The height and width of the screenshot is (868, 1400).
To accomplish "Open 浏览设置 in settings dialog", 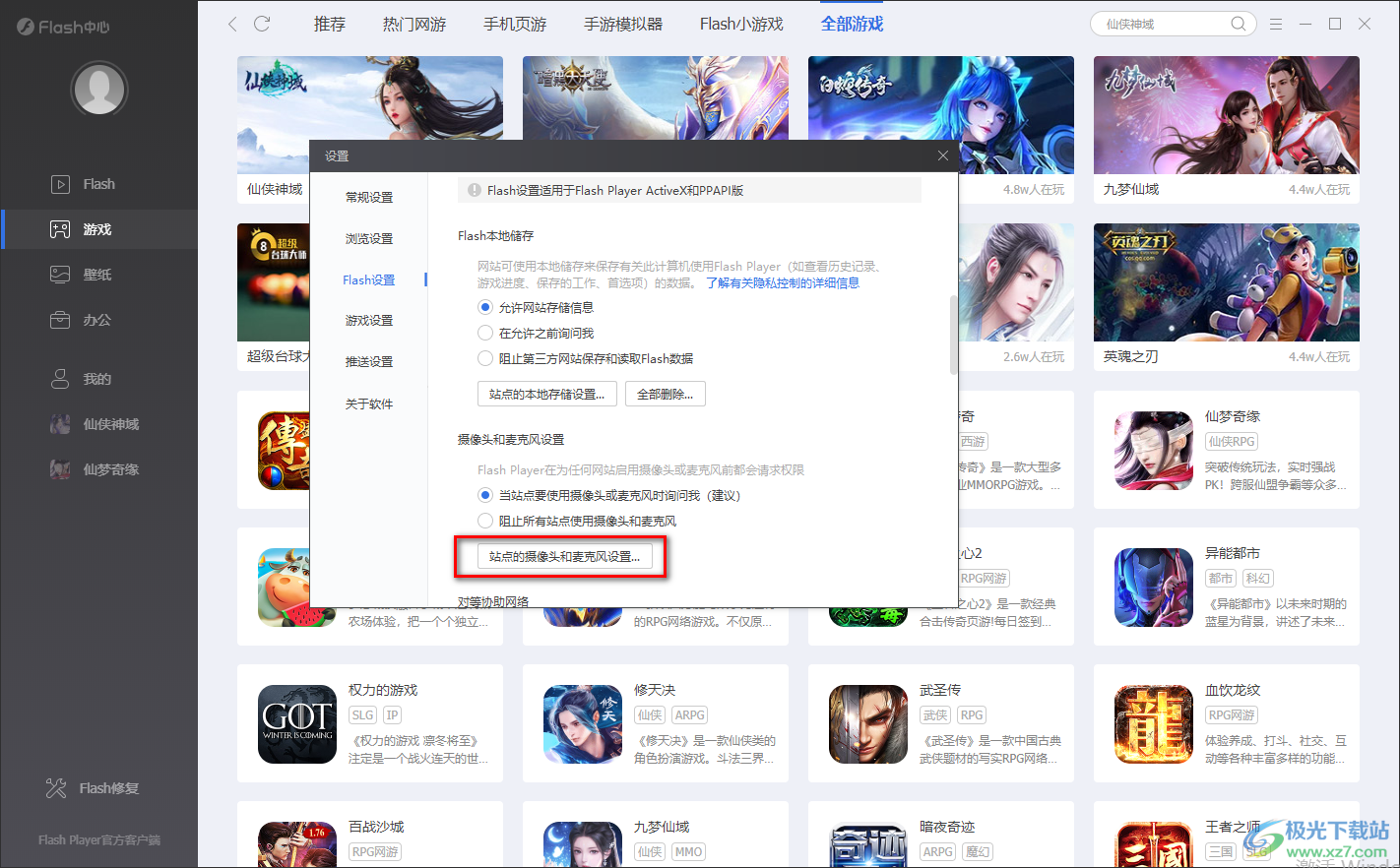I will tap(369, 239).
